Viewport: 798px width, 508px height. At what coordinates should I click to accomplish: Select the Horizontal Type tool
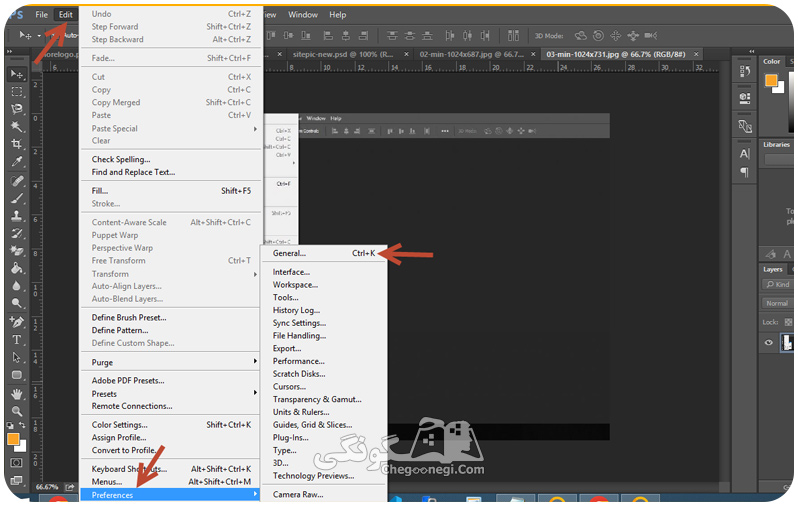point(17,340)
